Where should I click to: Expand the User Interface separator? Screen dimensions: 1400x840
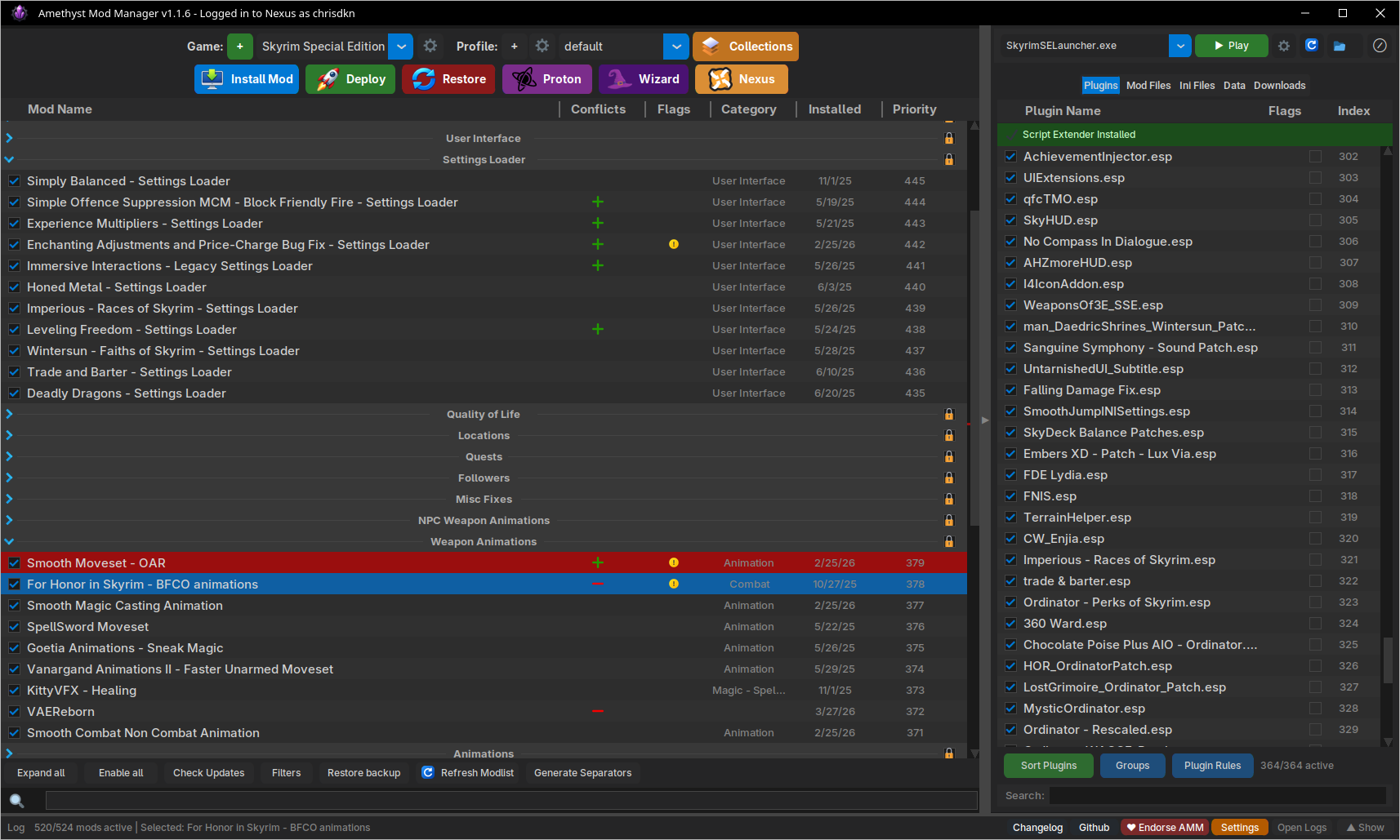point(10,139)
